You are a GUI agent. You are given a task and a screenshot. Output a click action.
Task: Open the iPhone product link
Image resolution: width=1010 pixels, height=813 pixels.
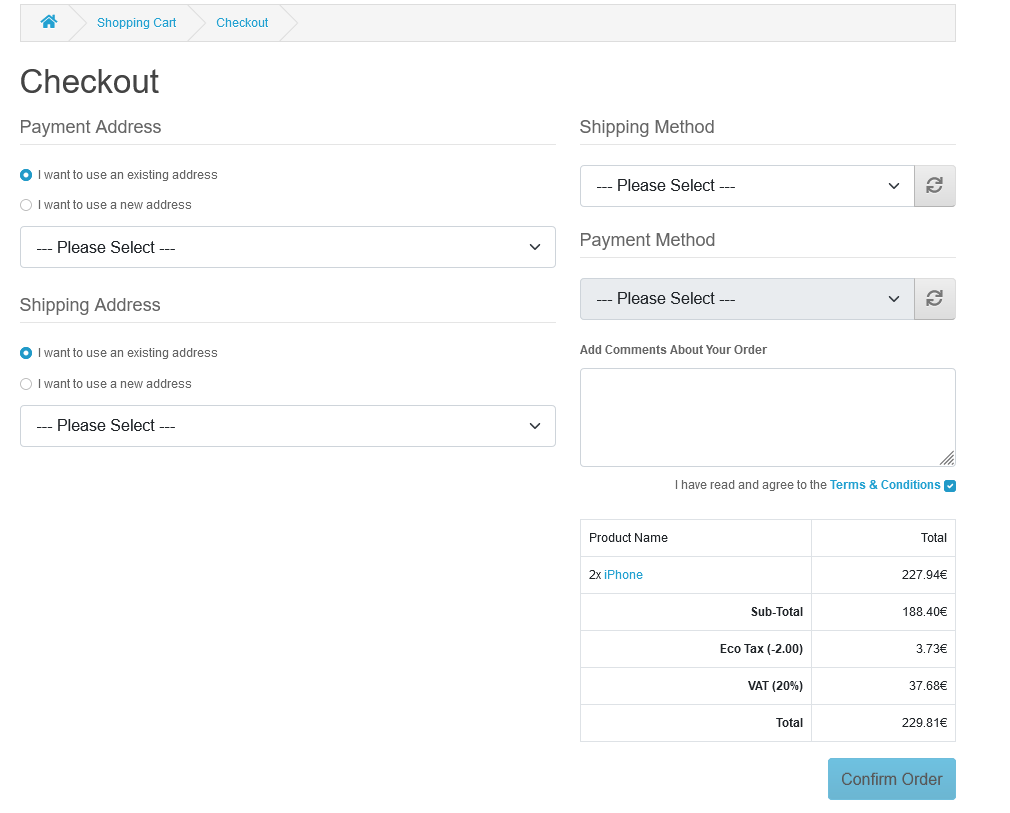pyautogui.click(x=623, y=574)
